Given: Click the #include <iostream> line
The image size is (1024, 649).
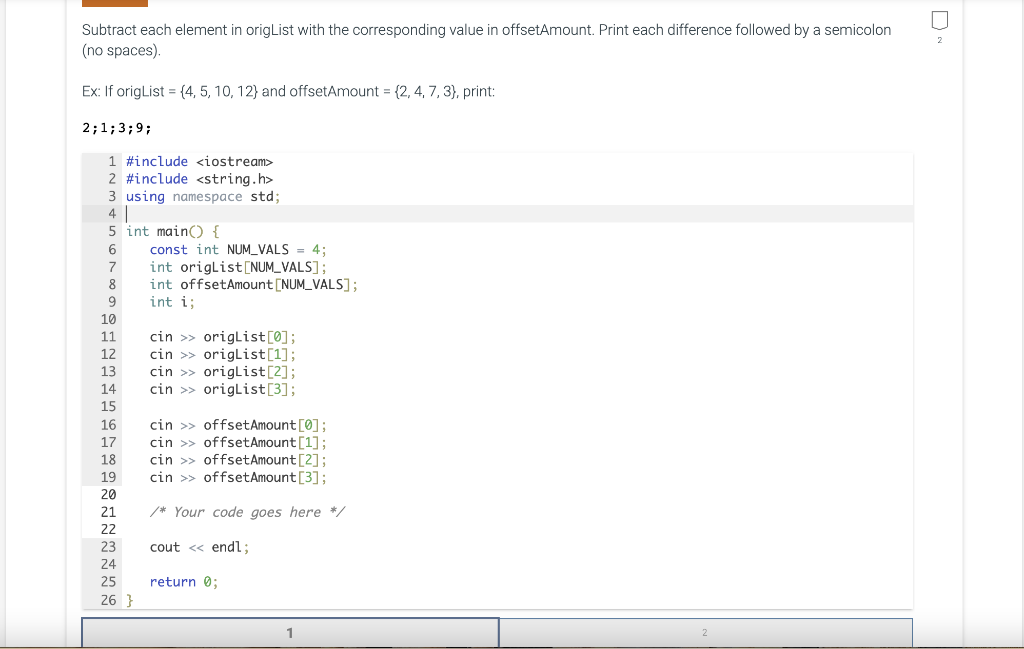Looking at the screenshot, I should point(197,161).
